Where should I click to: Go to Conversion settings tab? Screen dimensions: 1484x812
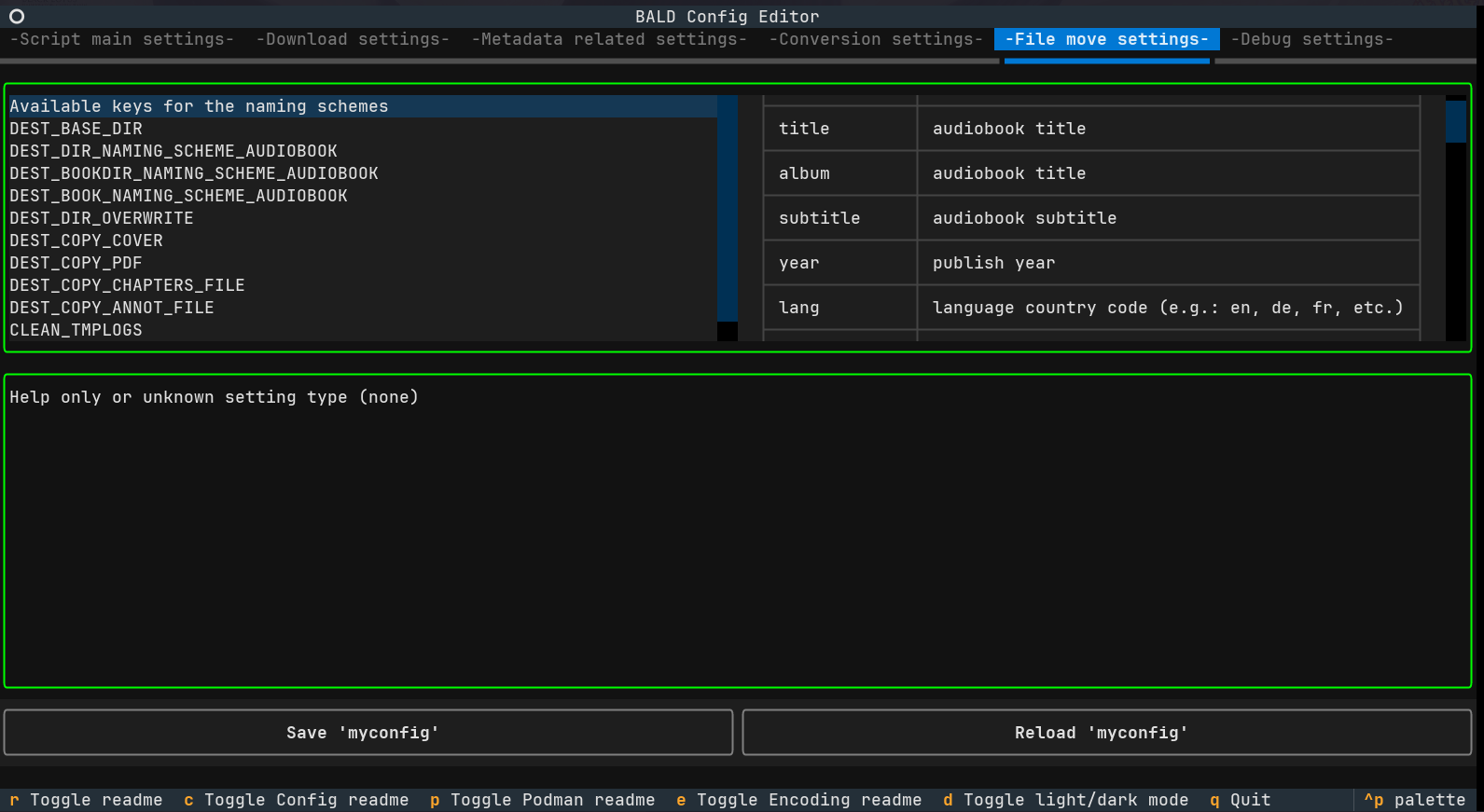click(876, 39)
